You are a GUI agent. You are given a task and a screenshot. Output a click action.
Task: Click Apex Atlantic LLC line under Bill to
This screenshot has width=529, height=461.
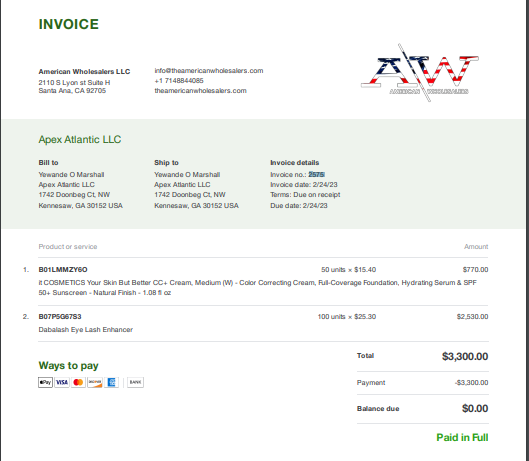coord(66,185)
